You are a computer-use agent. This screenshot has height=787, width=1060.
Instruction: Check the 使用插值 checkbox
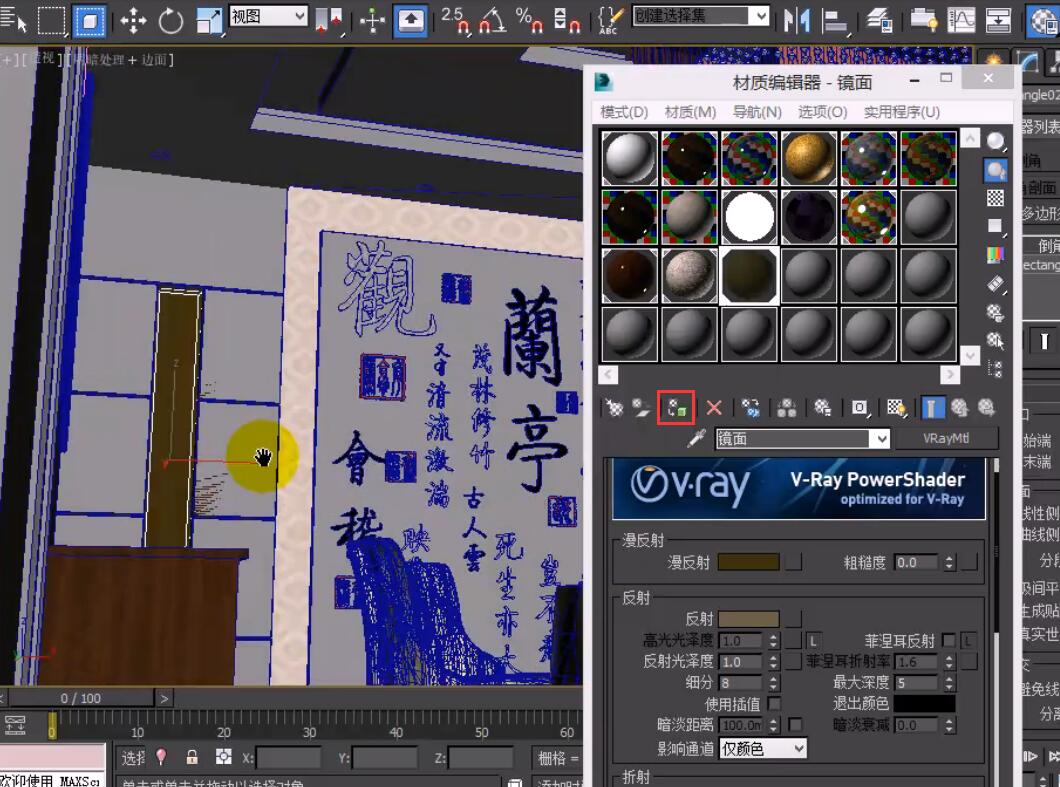click(x=774, y=704)
